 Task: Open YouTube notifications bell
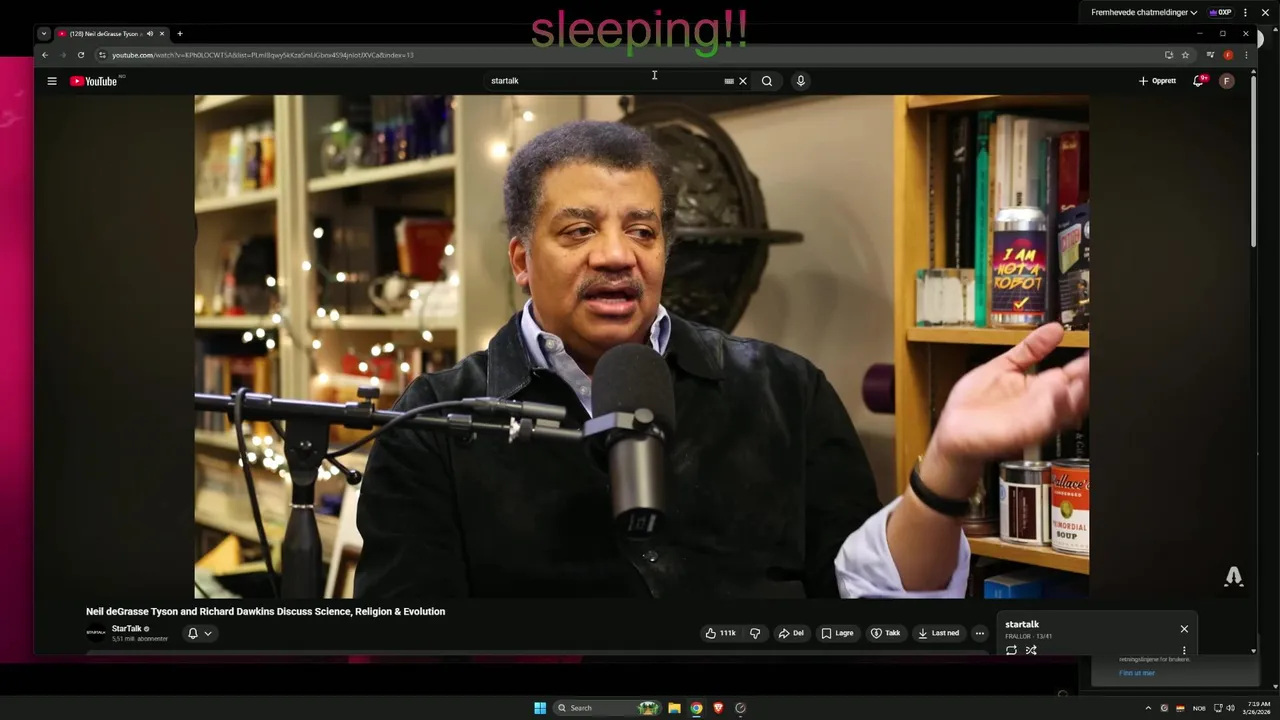point(1198,81)
